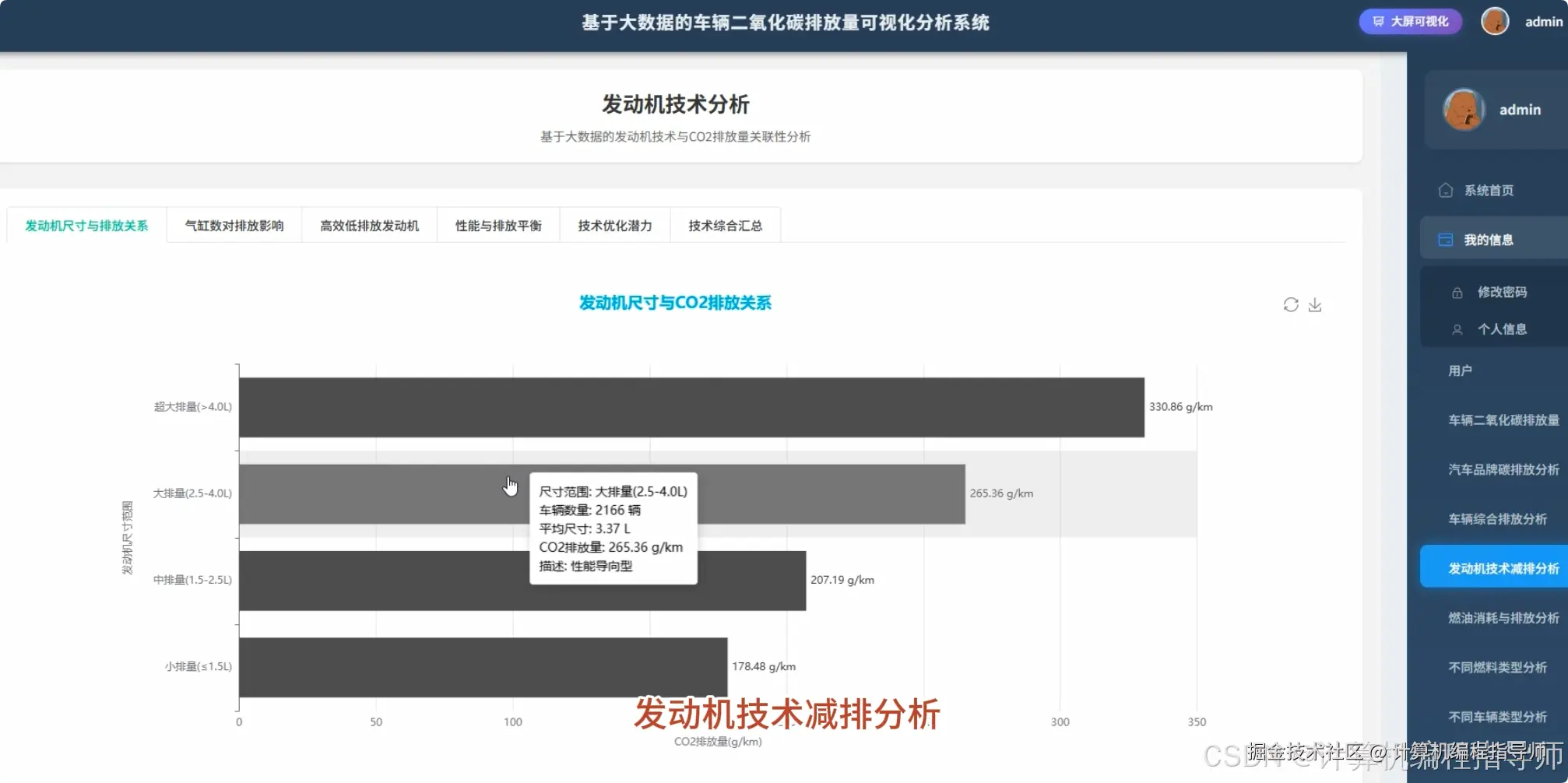Image resolution: width=1568 pixels, height=783 pixels.
Task: Open the 性能与排放平衡 tab
Action: pyautogui.click(x=498, y=226)
